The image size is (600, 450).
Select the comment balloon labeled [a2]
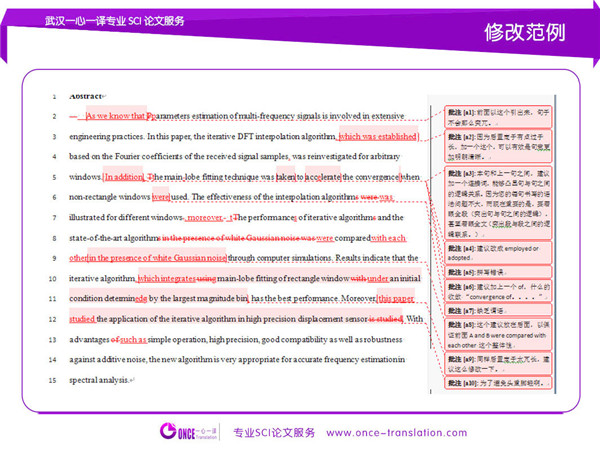tap(498, 146)
